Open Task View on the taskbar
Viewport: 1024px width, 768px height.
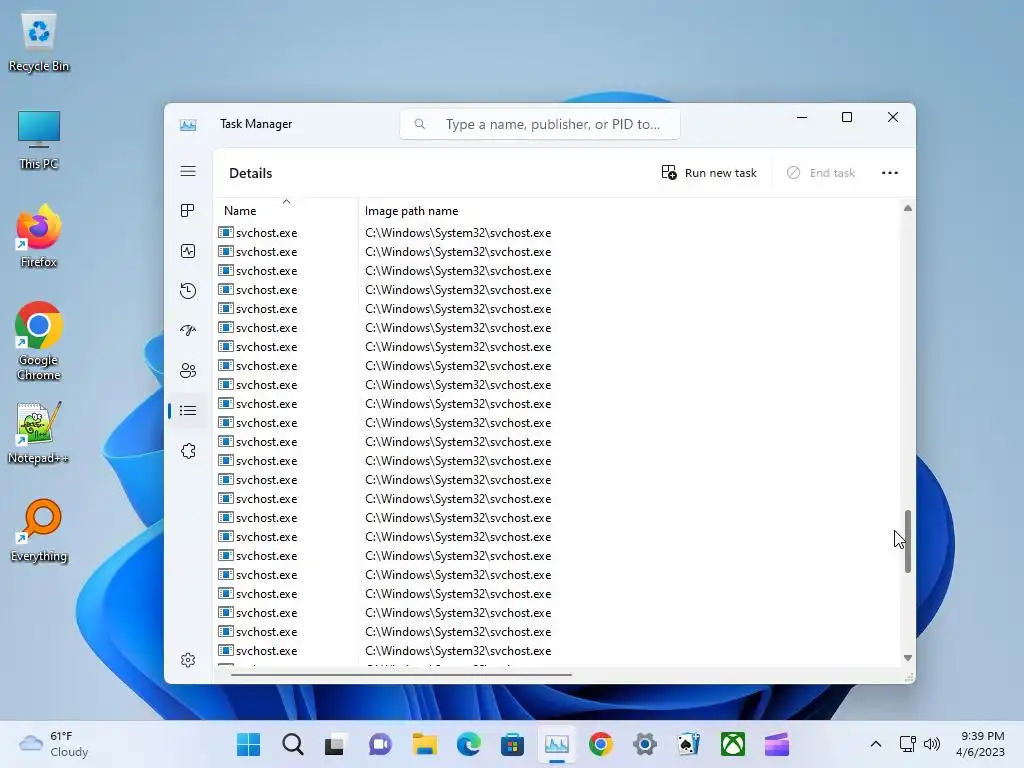pyautogui.click(x=336, y=744)
